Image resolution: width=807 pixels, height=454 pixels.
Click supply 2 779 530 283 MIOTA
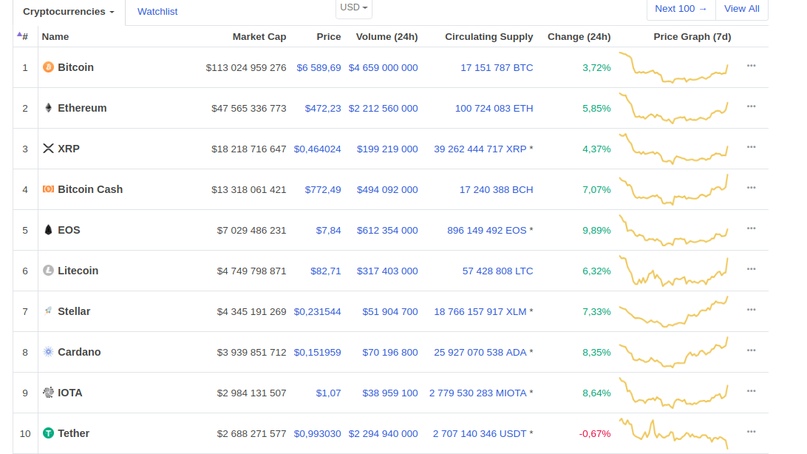pos(478,393)
